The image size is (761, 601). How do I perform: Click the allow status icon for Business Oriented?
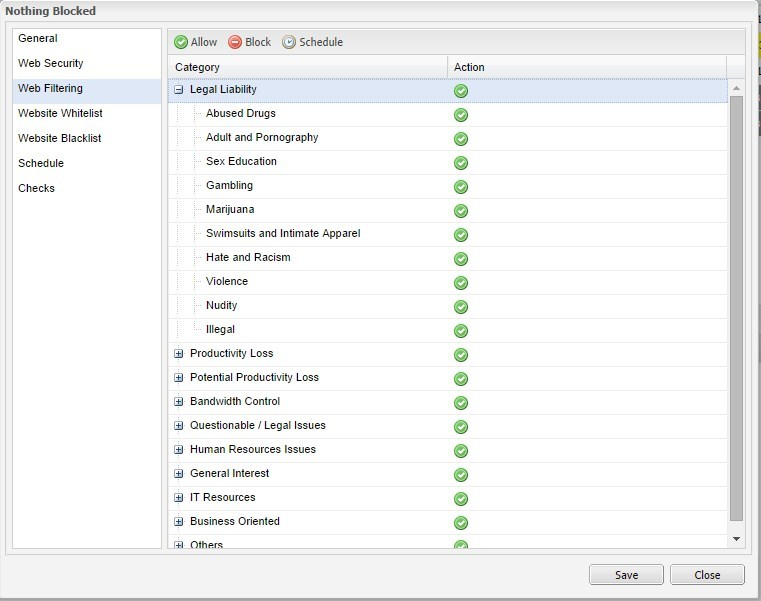tap(461, 523)
